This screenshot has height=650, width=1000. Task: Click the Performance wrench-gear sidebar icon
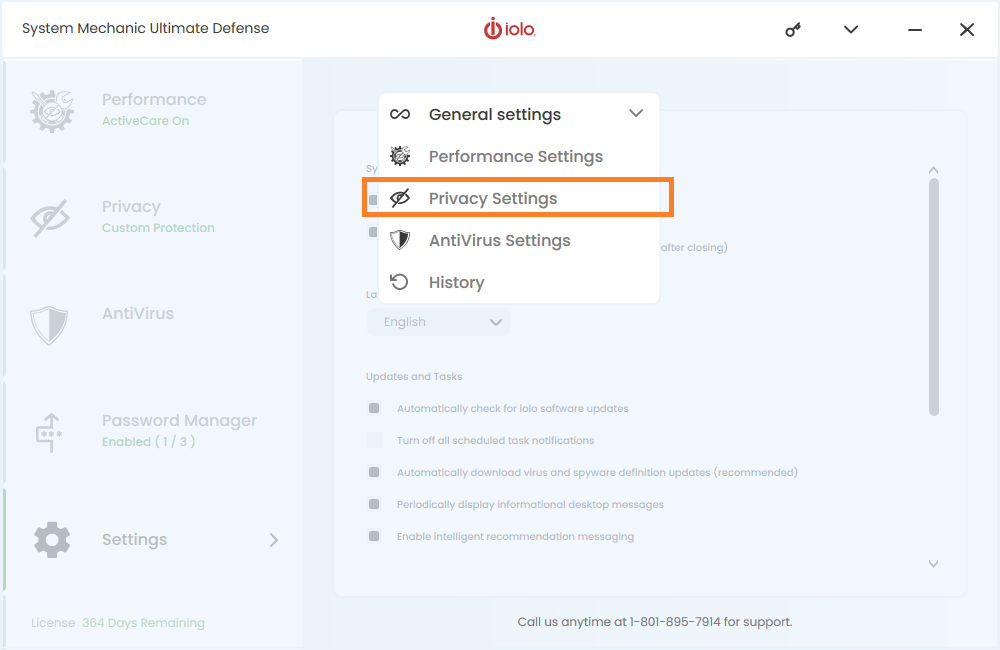click(52, 111)
